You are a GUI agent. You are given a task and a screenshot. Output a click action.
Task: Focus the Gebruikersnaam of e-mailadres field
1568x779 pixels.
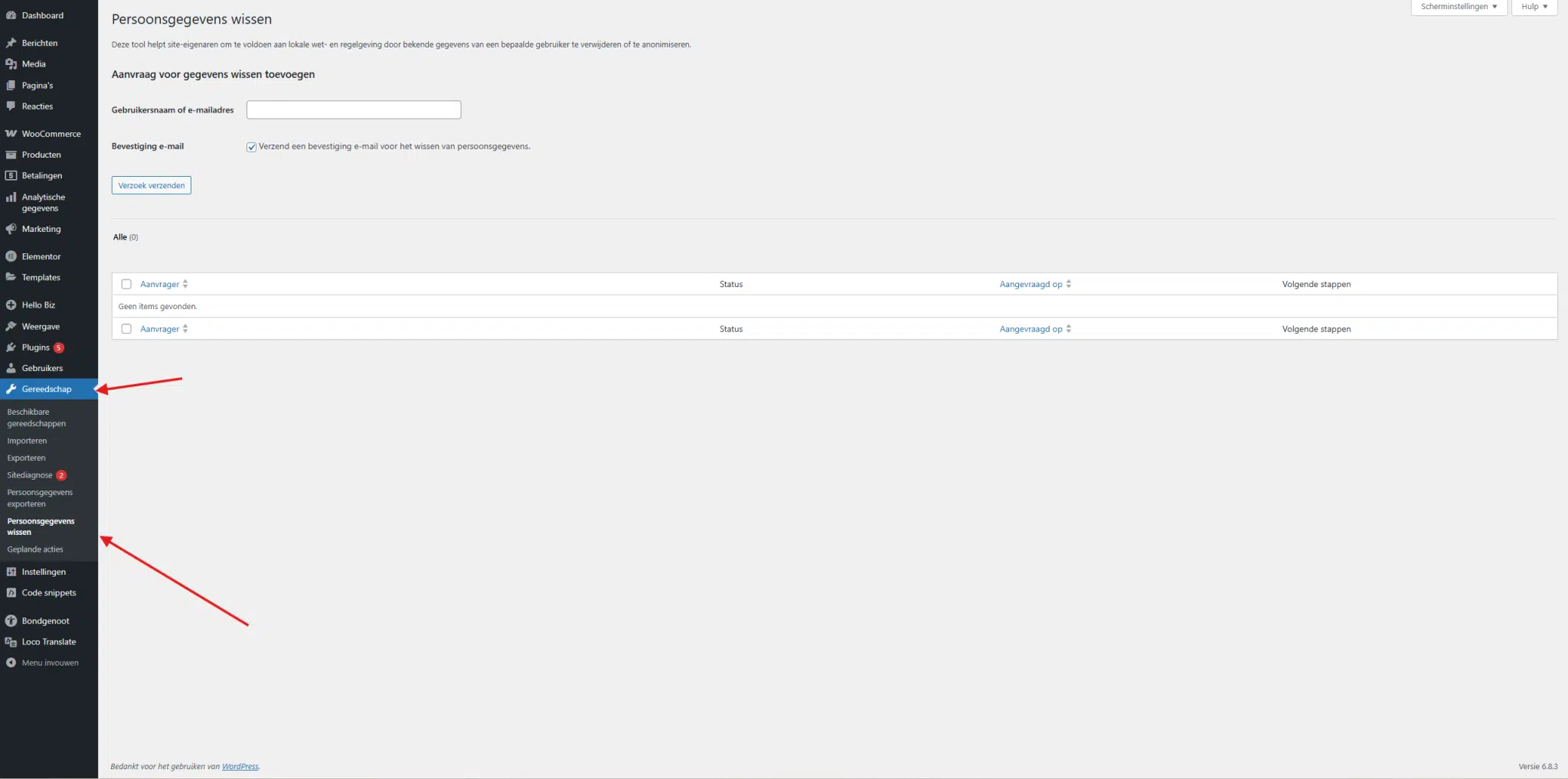click(354, 110)
